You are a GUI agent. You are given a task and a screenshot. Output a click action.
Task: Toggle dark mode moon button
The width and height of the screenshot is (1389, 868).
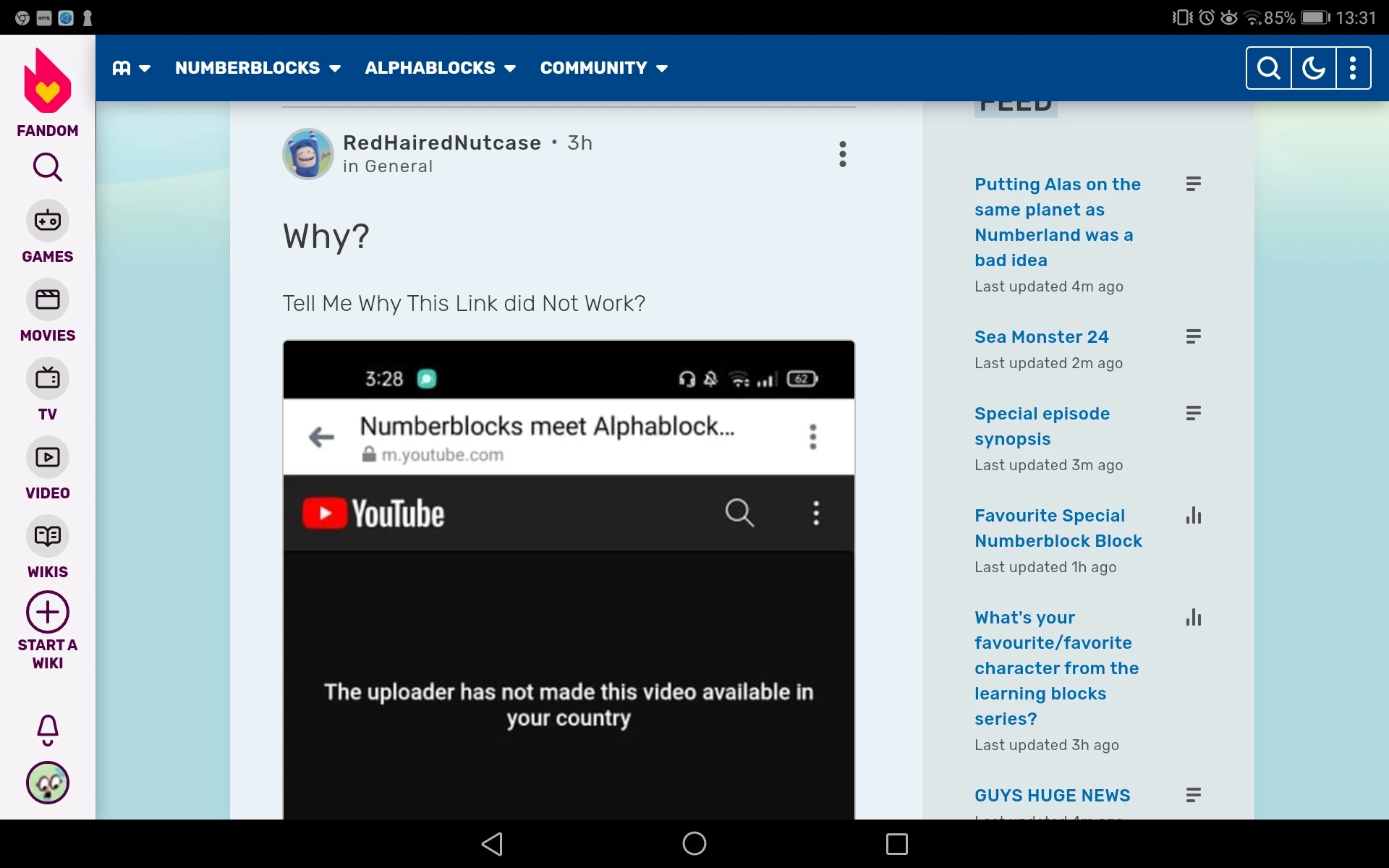(1313, 68)
